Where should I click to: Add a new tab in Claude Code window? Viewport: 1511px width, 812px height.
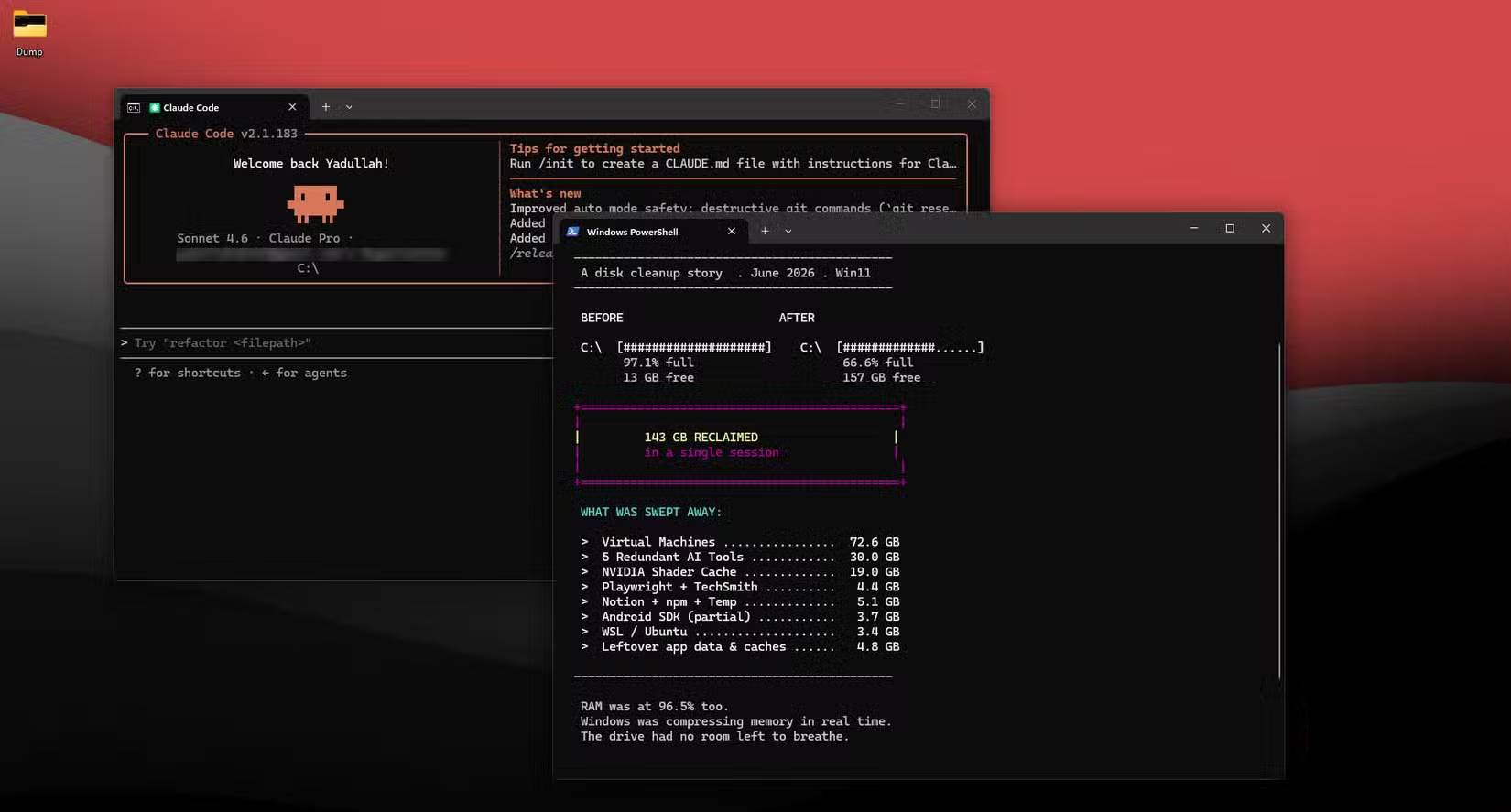click(x=325, y=107)
